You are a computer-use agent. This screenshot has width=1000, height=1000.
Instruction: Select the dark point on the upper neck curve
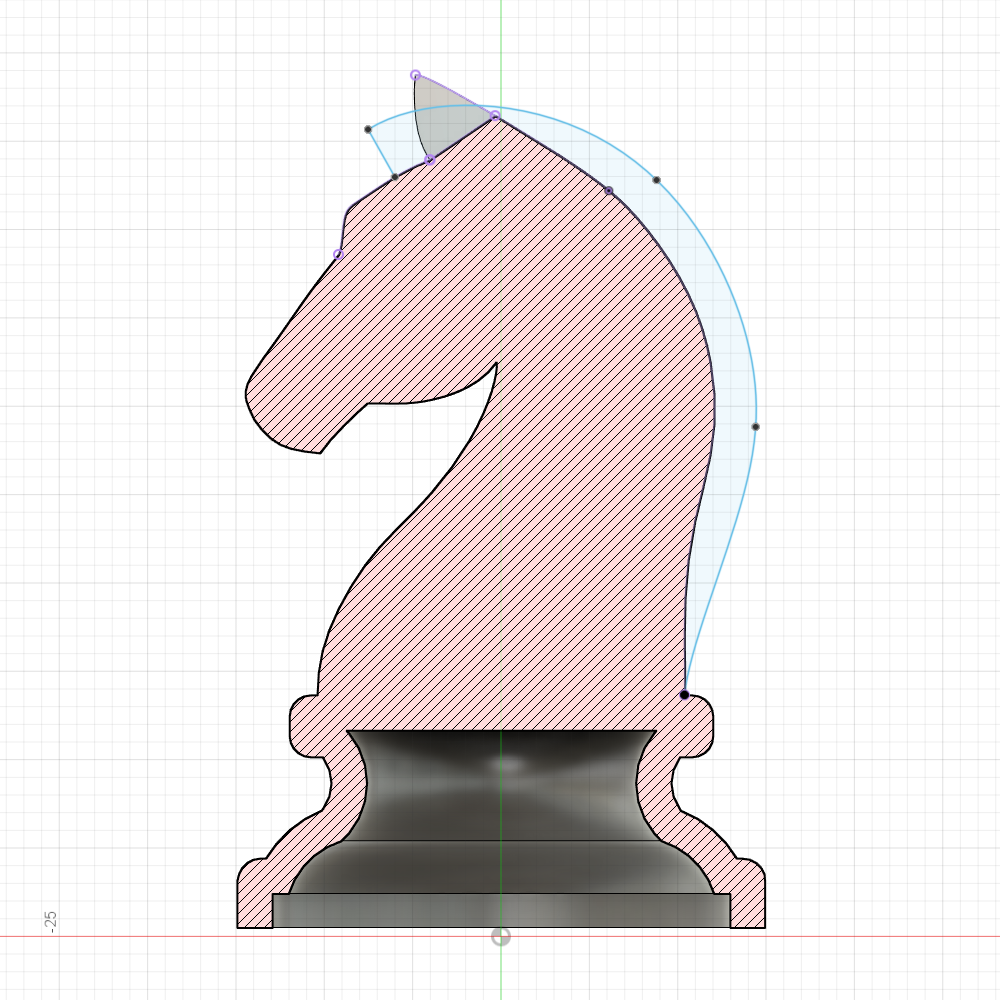608,191
